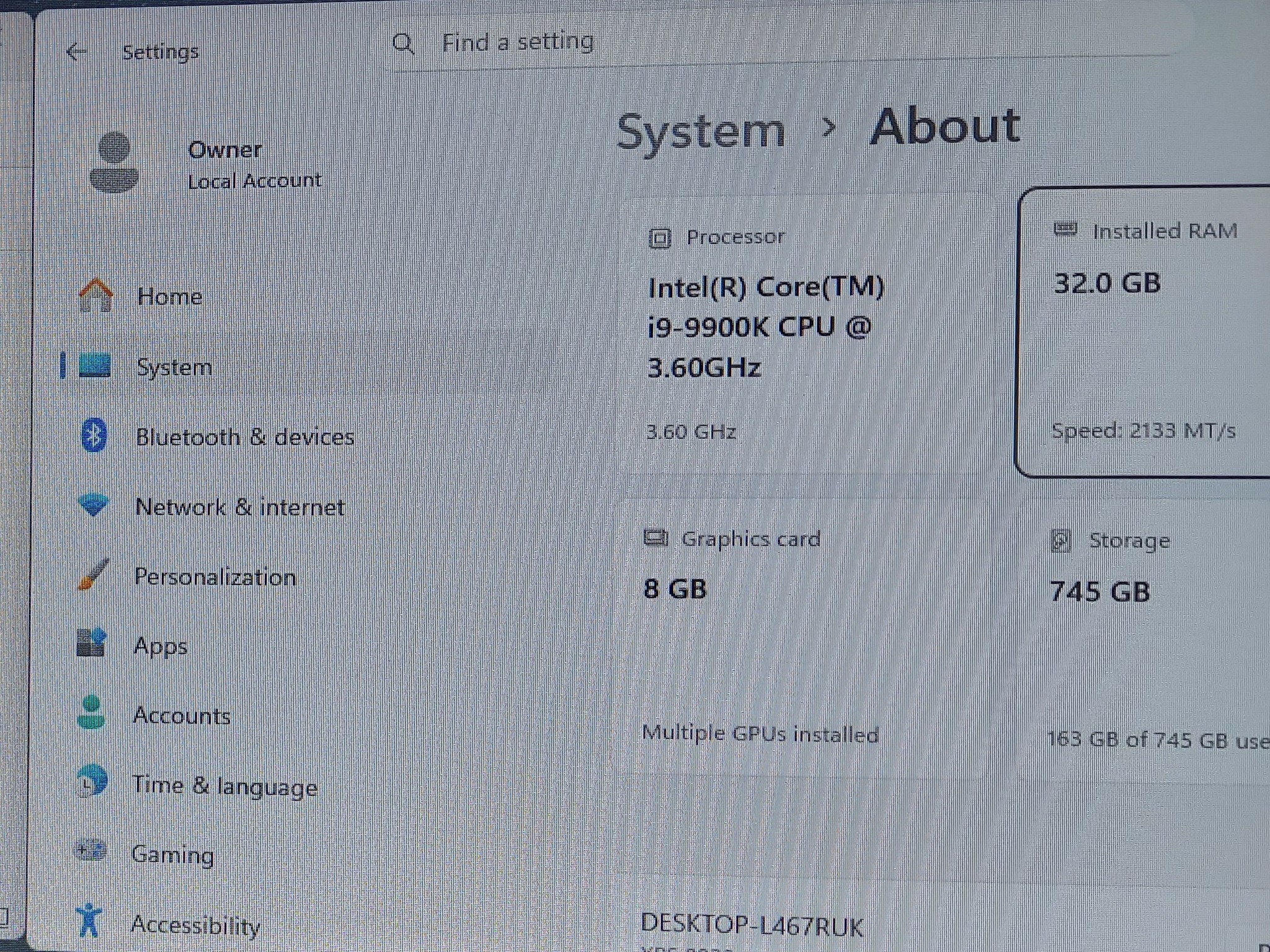Open Accounts settings
1270x952 pixels.
point(181,716)
